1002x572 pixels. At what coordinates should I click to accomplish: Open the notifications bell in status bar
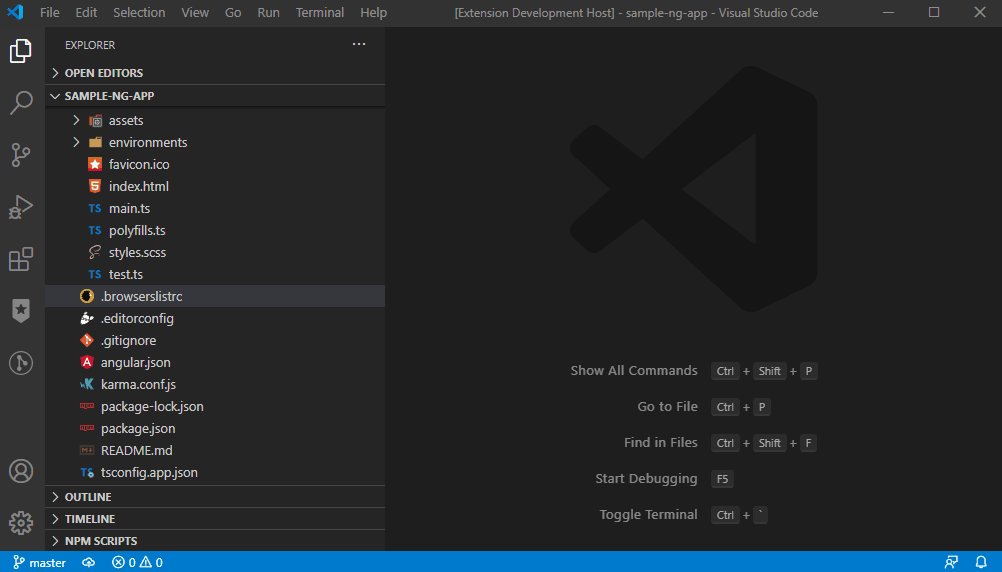[x=981, y=562]
